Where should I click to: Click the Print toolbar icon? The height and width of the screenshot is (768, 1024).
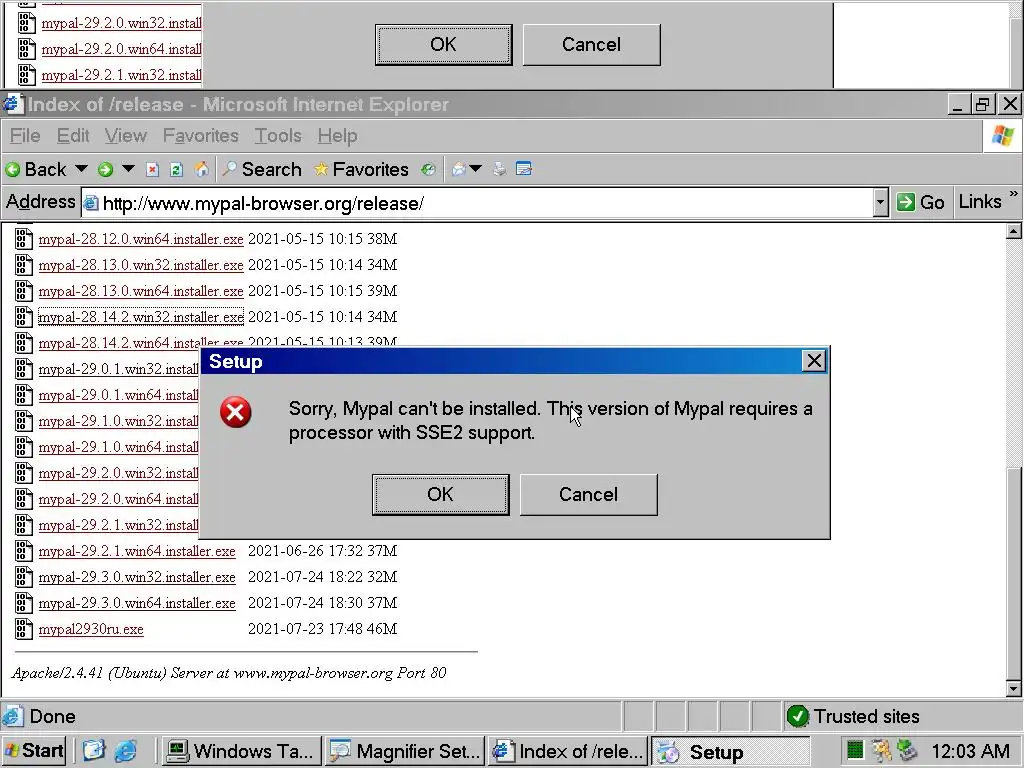click(500, 170)
